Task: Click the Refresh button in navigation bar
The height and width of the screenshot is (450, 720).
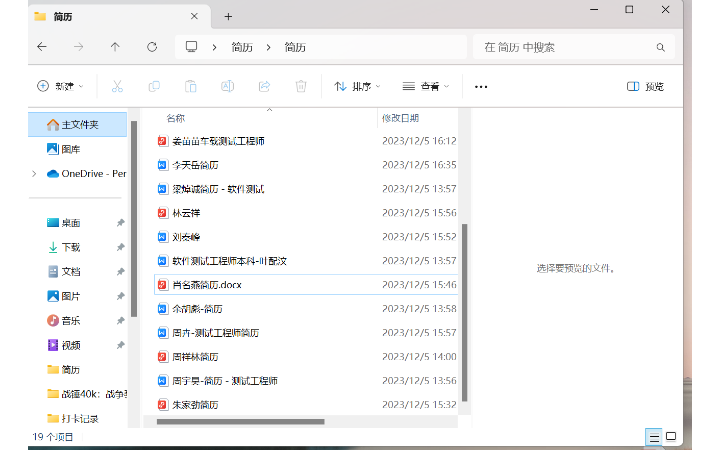Action: 152,47
